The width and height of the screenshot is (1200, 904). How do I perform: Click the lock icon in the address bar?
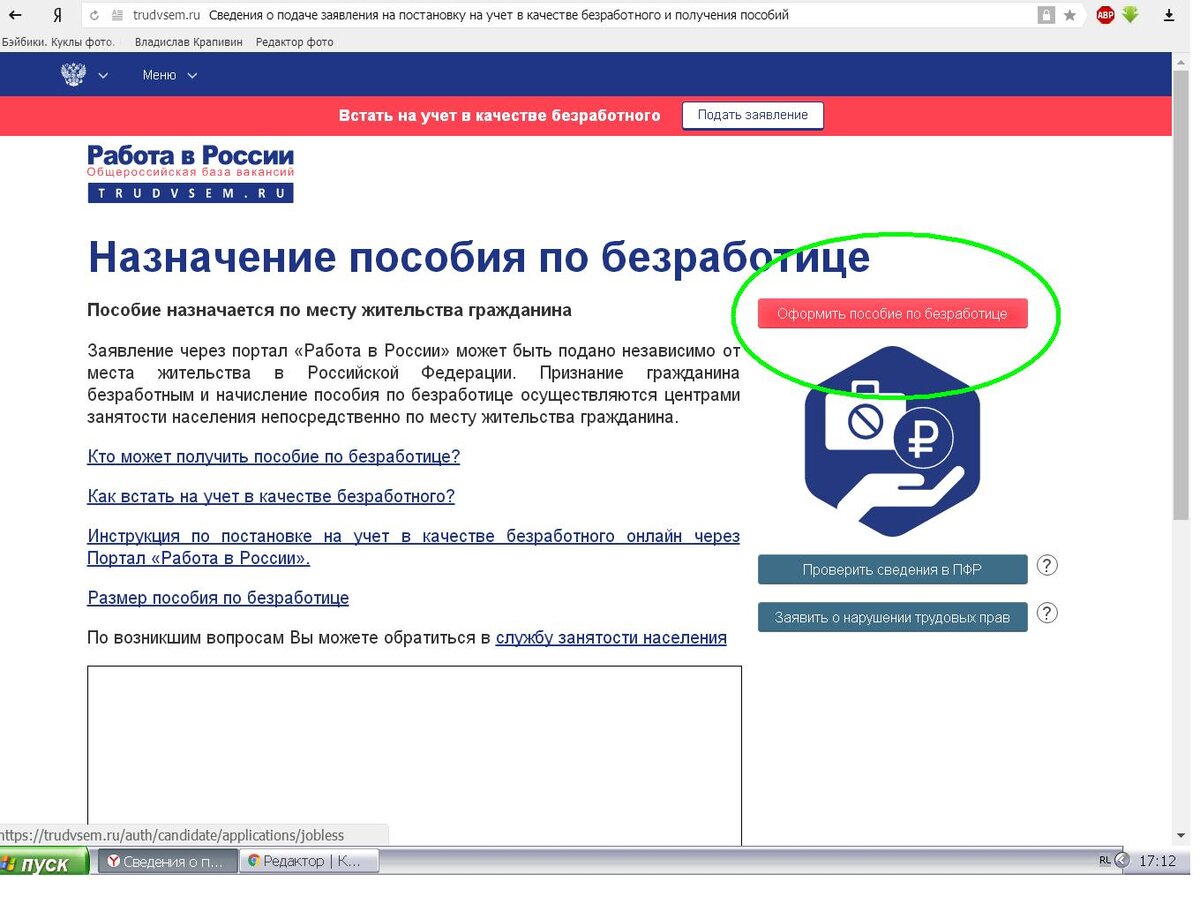(x=1046, y=15)
